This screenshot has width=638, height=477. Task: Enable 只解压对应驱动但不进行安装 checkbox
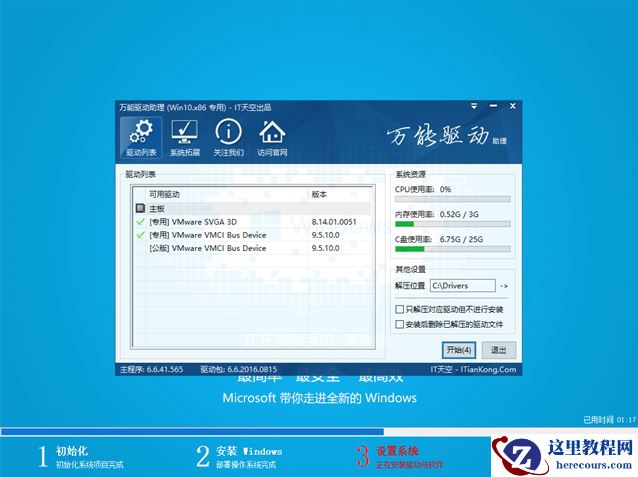tap(399, 309)
